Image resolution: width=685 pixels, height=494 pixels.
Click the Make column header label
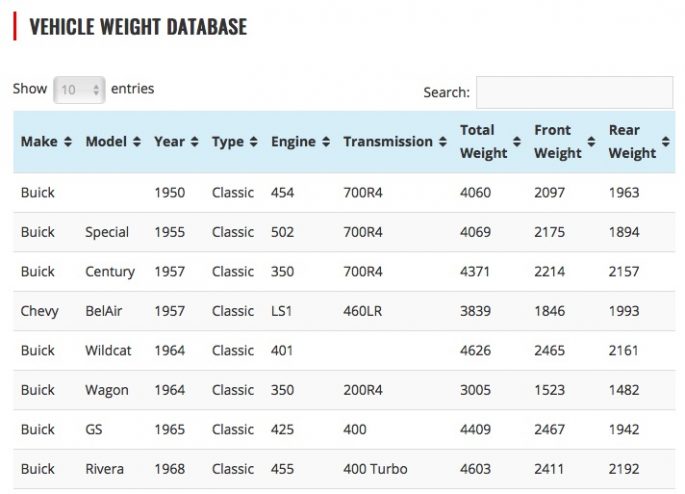coord(39,142)
